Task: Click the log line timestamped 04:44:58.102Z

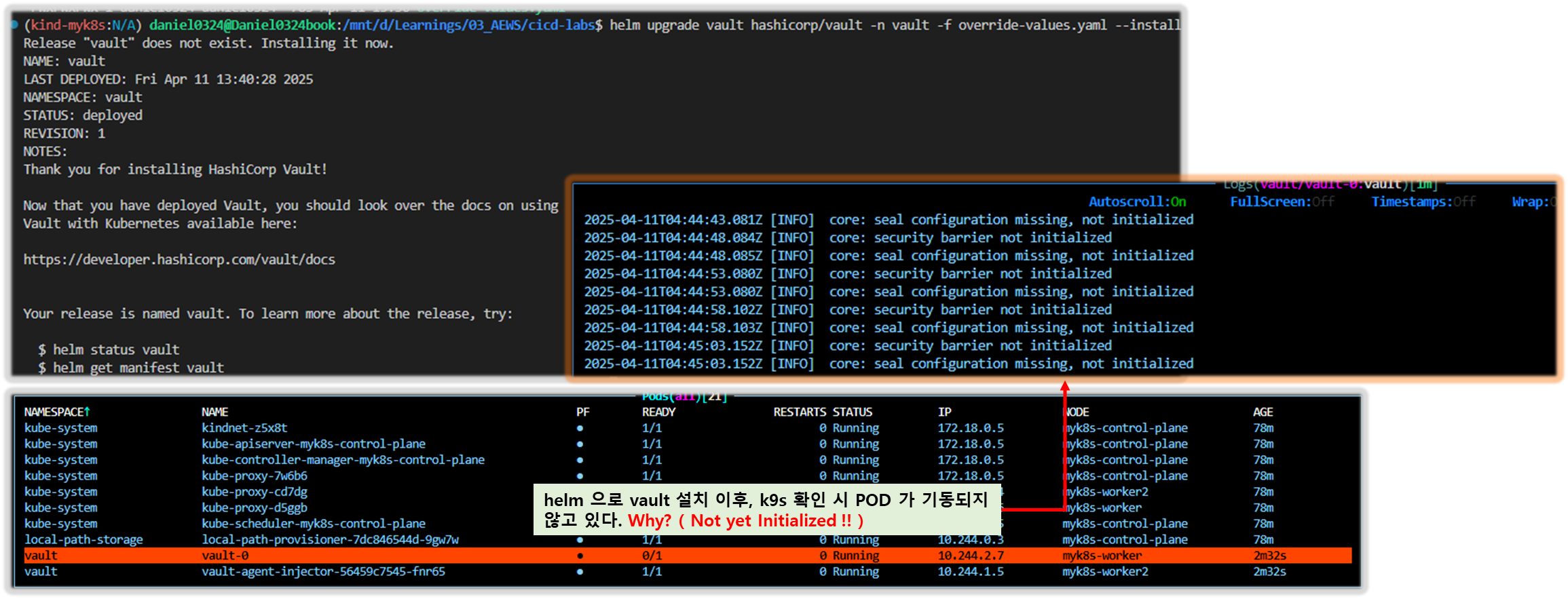Action: point(848,309)
